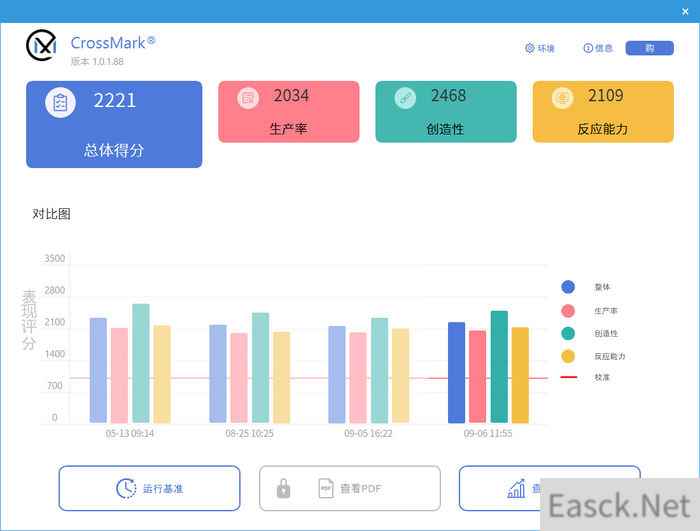700x531 pixels.
Task: Click the 信息 info link
Action: 604,48
